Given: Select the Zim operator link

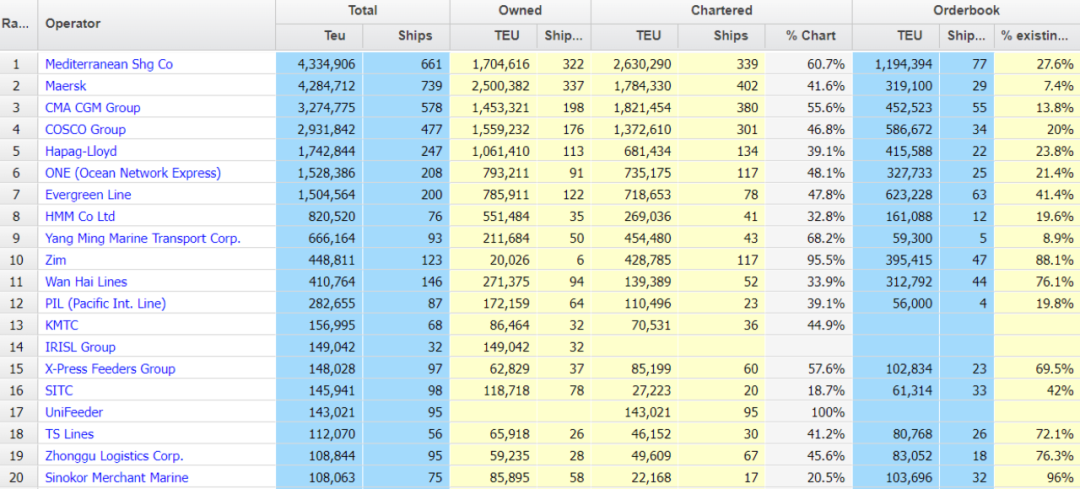Looking at the screenshot, I should click(x=56, y=260).
